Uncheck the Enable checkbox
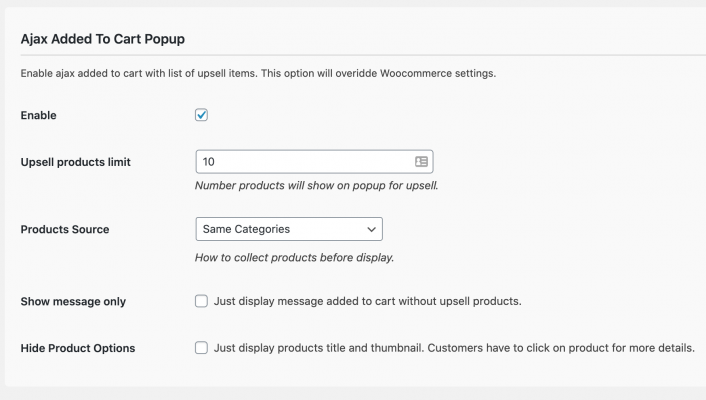The image size is (706, 400). [x=201, y=115]
